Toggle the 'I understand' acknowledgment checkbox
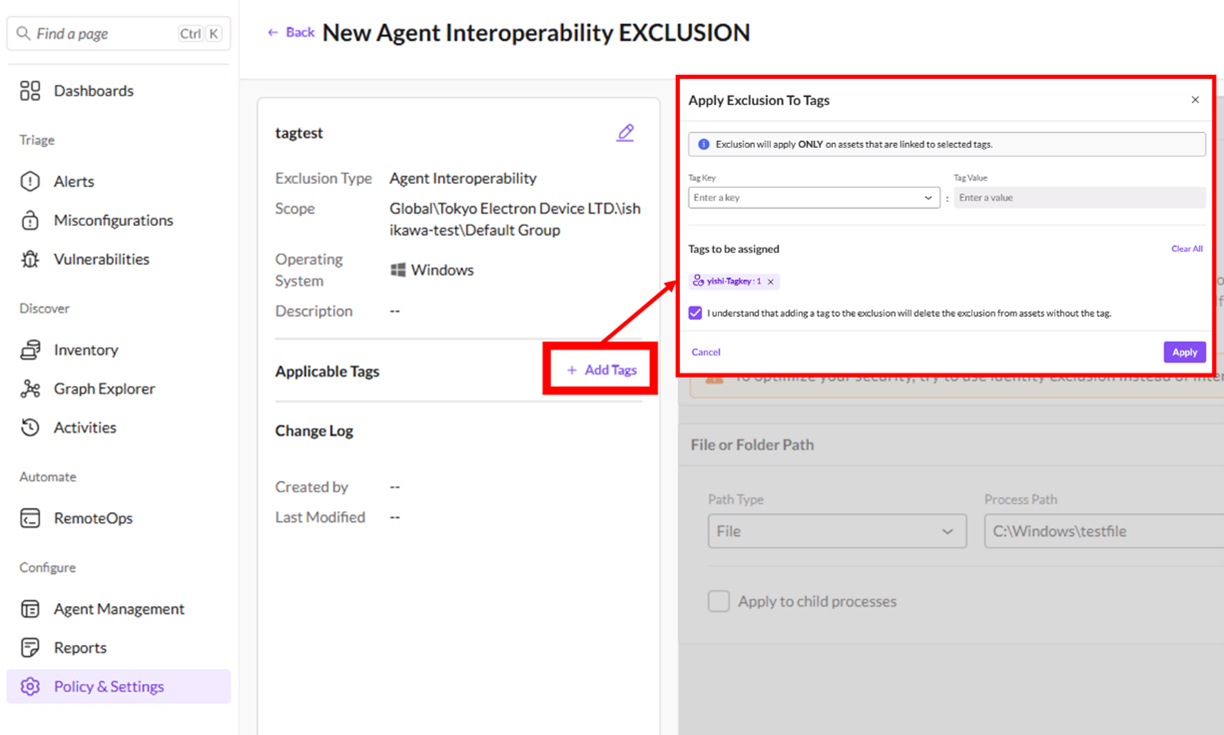Viewport: 1224px width, 735px height. click(x=696, y=313)
